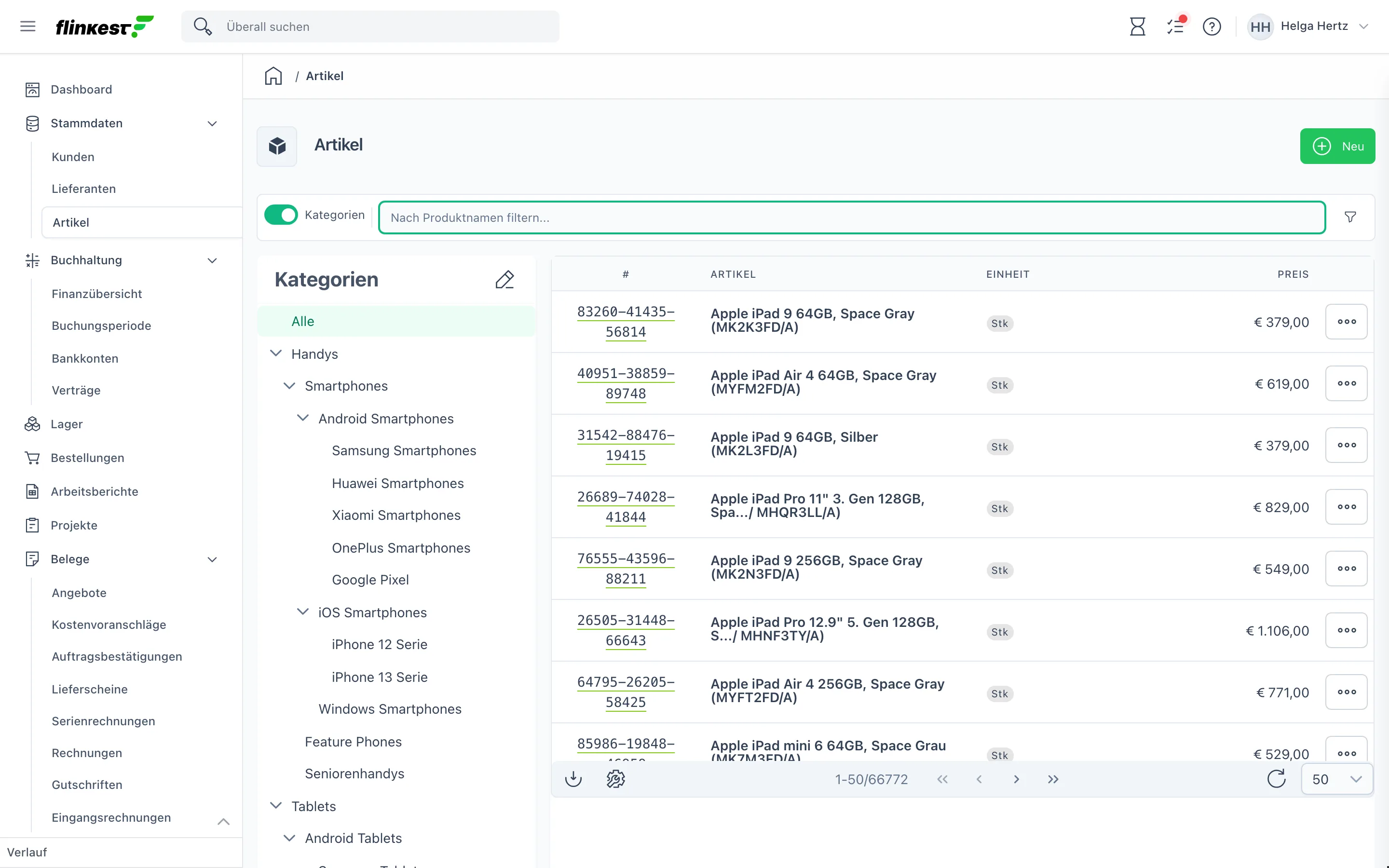This screenshot has width=1389, height=868.
Task: Open Kunden in the sidebar
Action: tap(73, 157)
